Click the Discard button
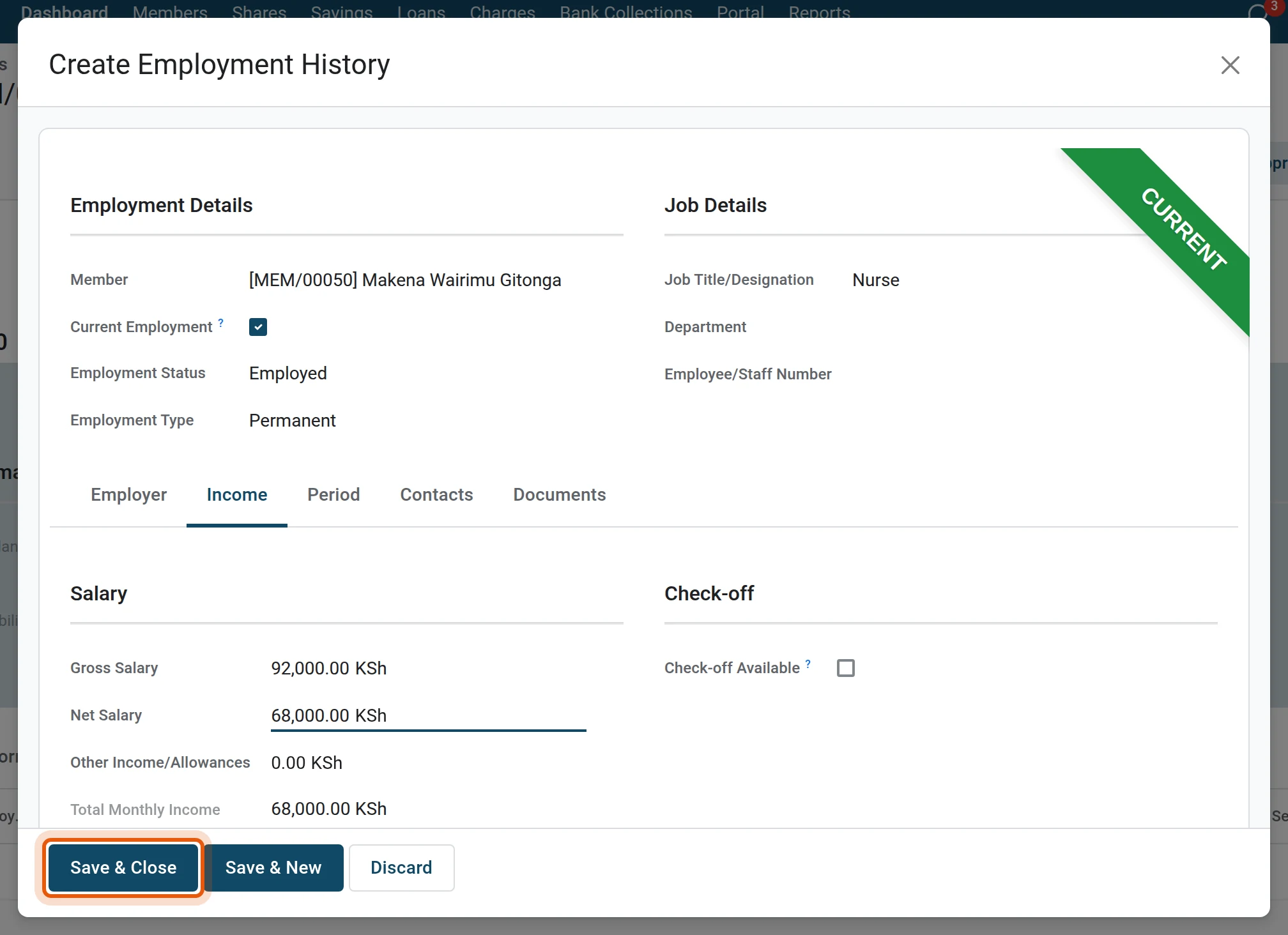The width and height of the screenshot is (1288, 935). [402, 868]
